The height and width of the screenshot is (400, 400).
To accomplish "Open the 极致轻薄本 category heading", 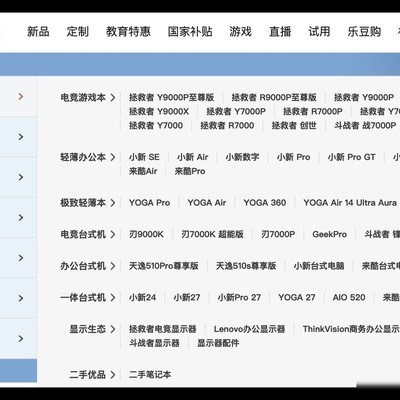I will pyautogui.click(x=83, y=203).
